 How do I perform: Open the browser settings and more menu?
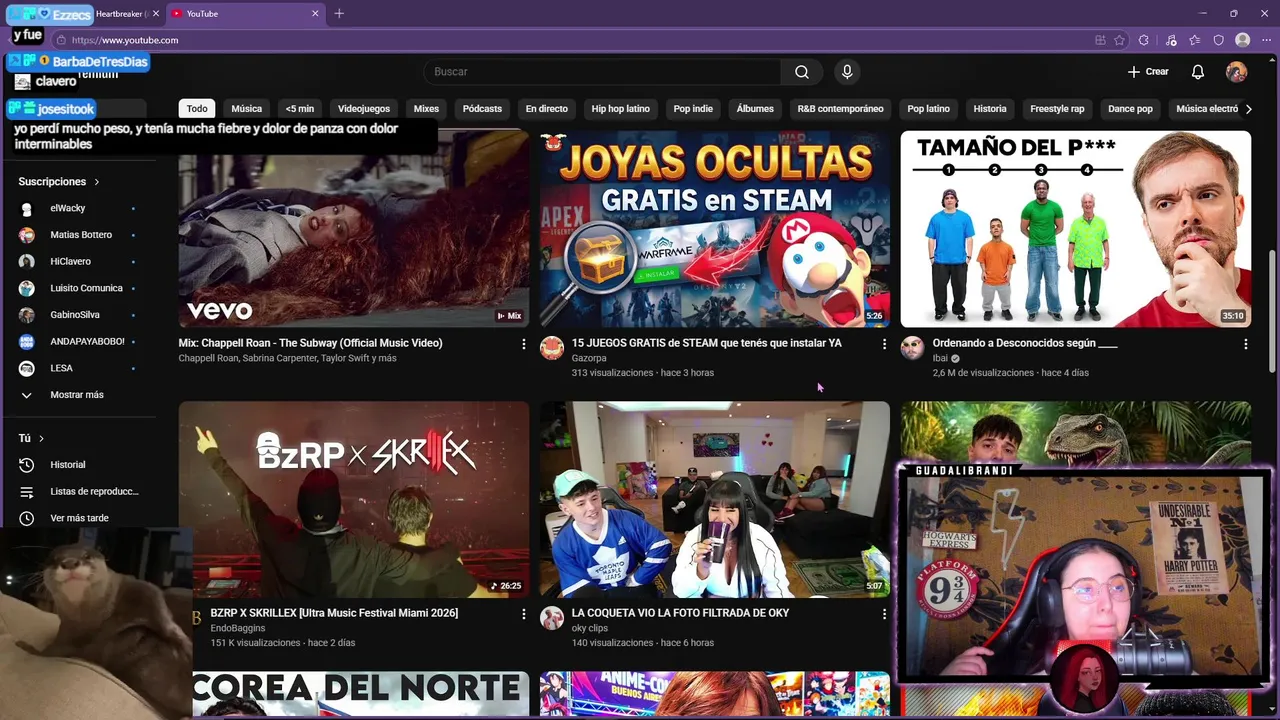click(1267, 40)
